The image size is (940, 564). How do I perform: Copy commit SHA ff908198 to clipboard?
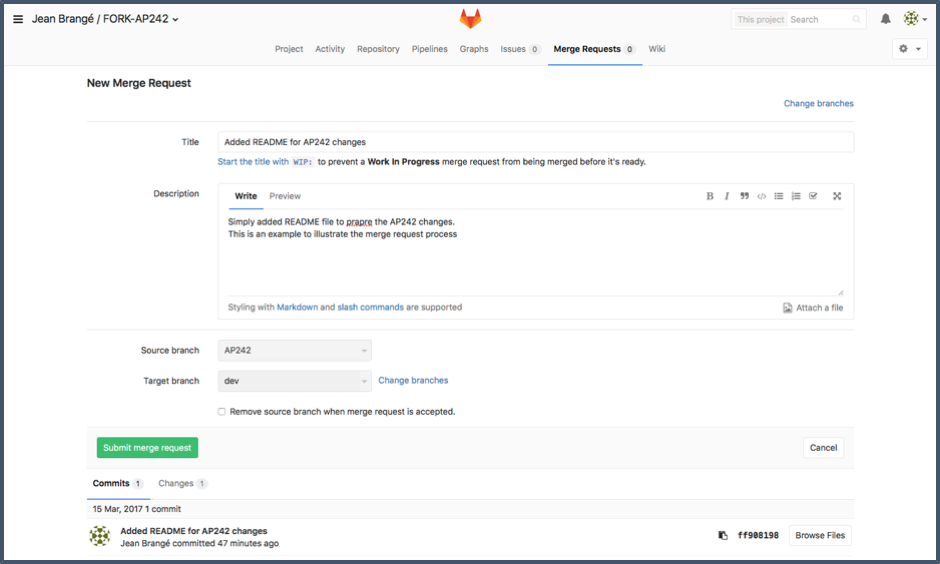tap(723, 536)
